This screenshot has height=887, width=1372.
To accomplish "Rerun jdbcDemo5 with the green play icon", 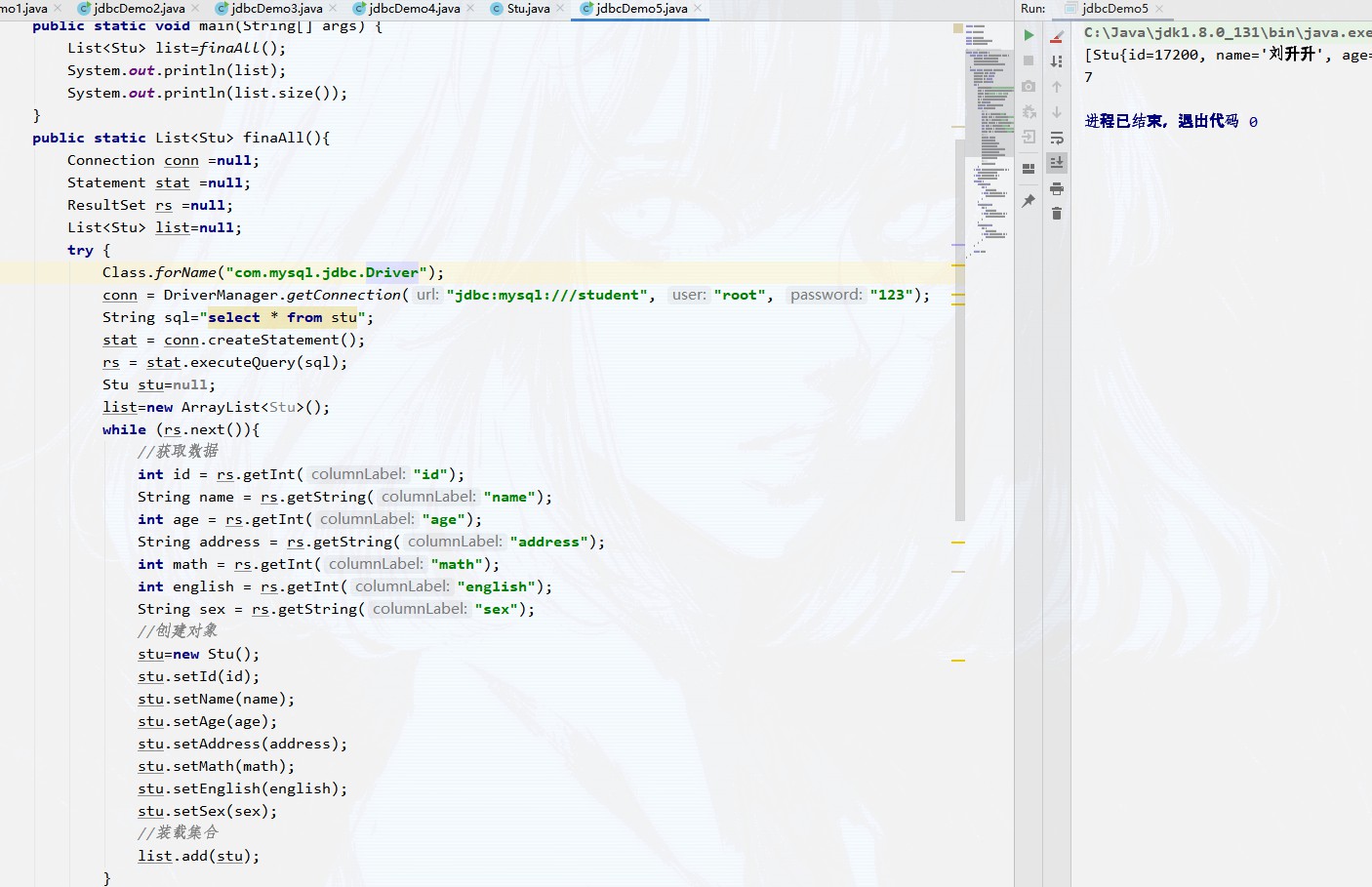I will 1029,35.
